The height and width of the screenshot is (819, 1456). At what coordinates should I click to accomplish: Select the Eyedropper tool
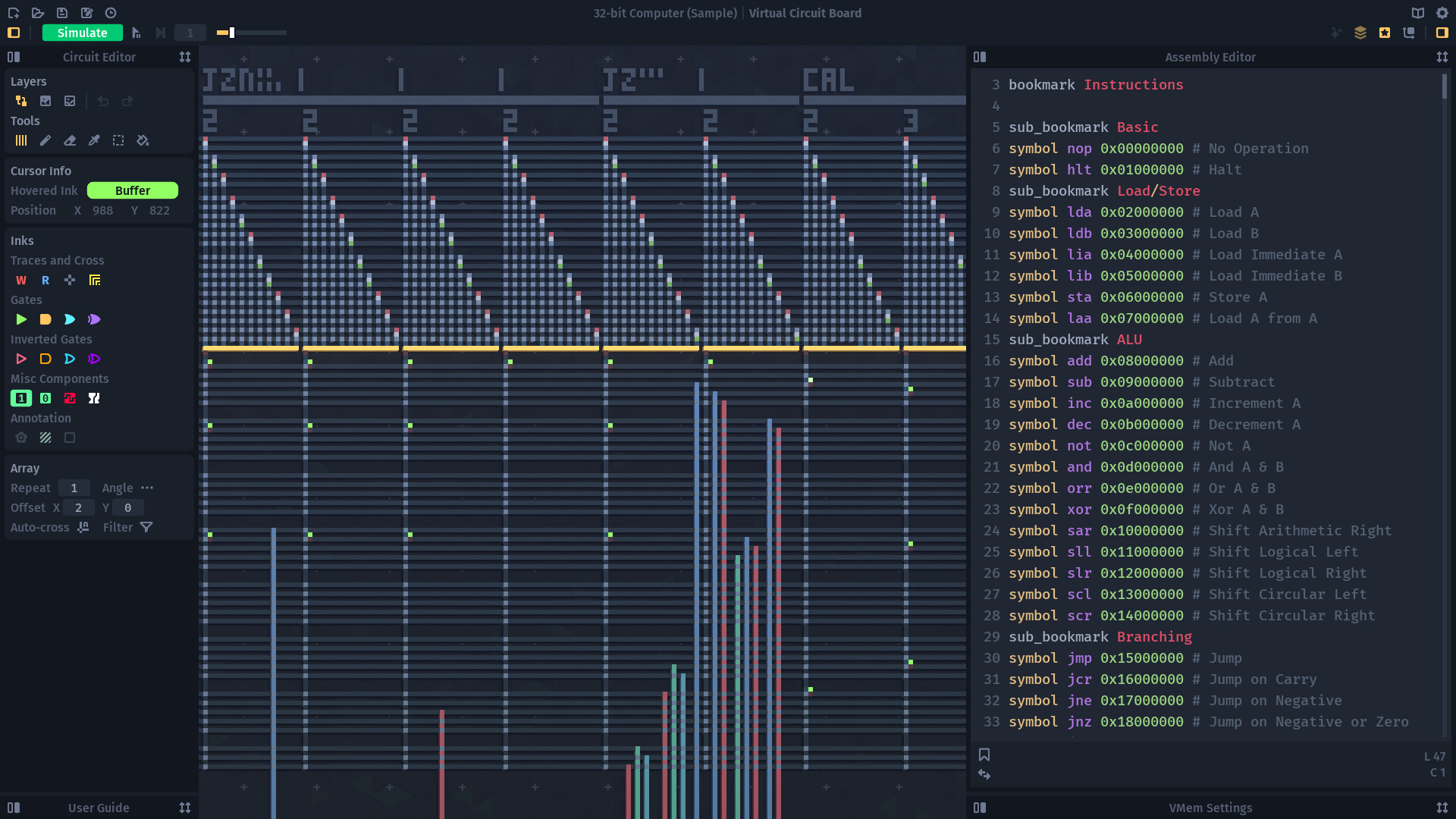94,140
